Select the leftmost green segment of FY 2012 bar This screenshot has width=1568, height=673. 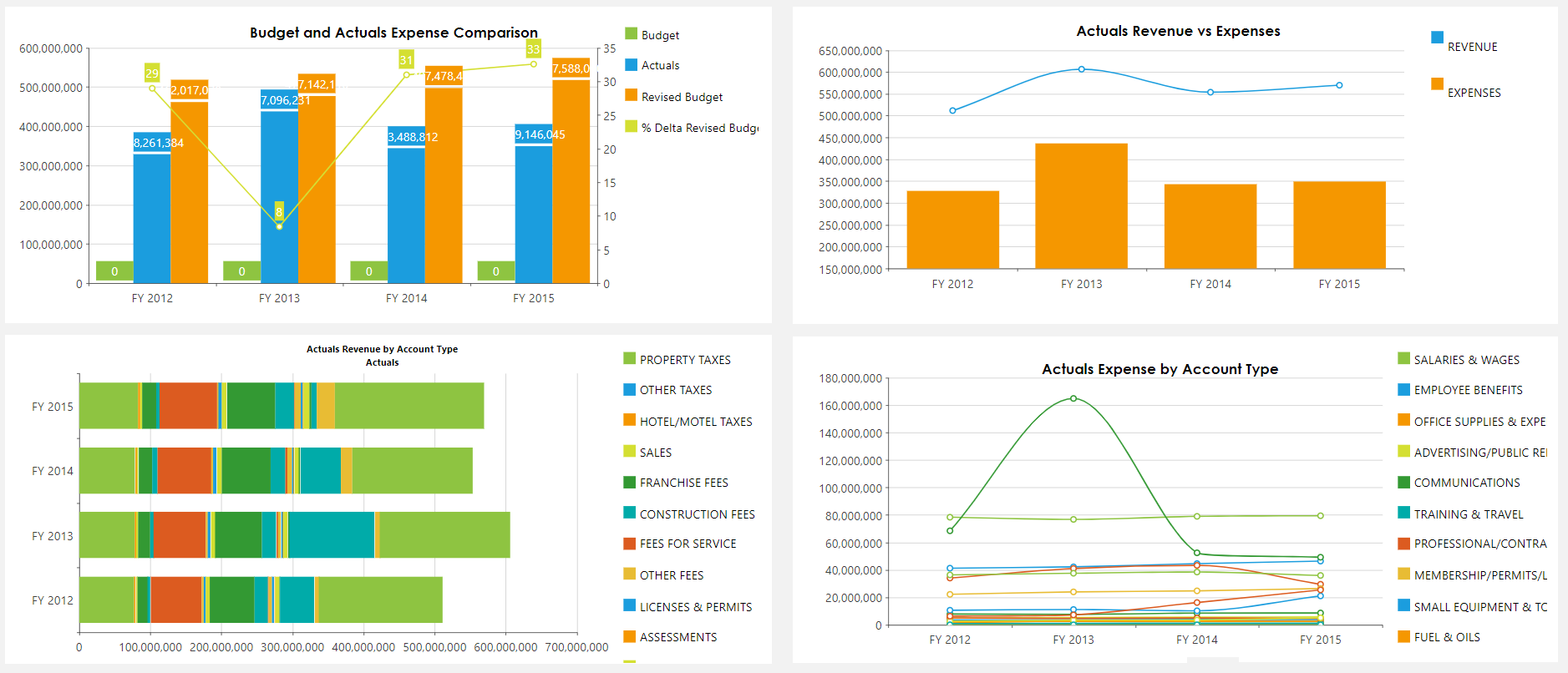[107, 600]
